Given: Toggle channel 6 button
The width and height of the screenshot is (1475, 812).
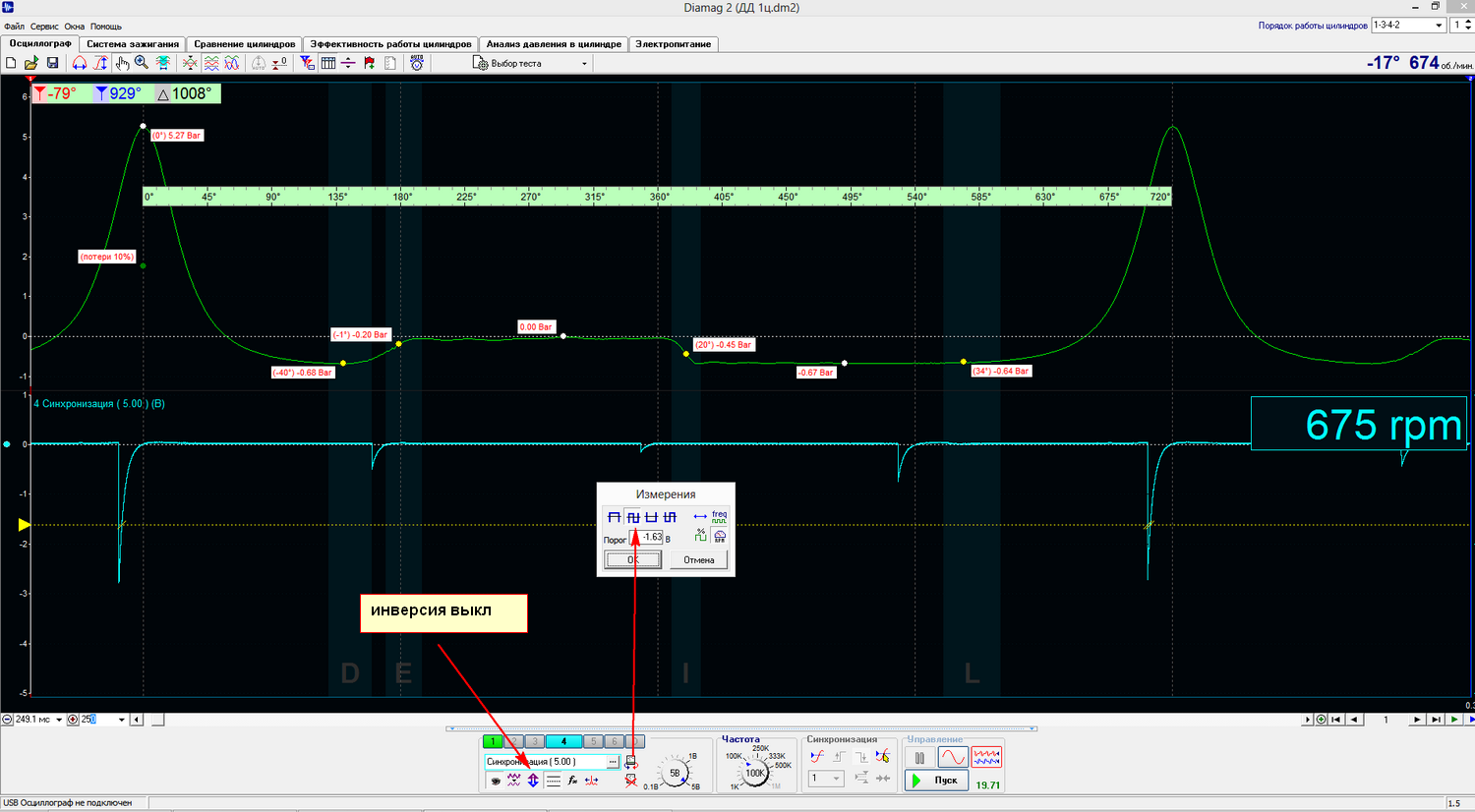Looking at the screenshot, I should (x=615, y=741).
